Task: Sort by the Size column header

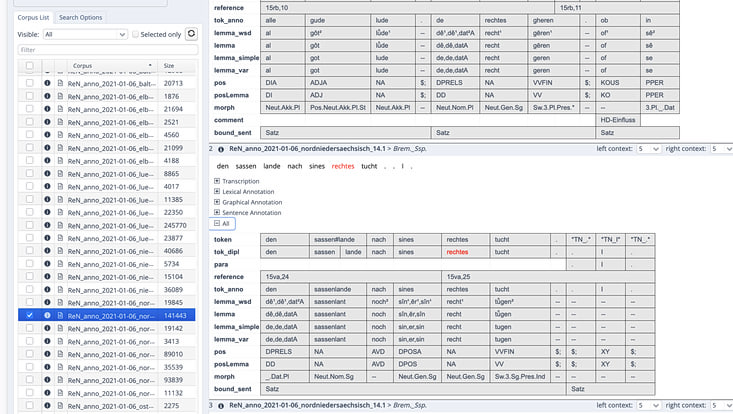Action: [176, 66]
